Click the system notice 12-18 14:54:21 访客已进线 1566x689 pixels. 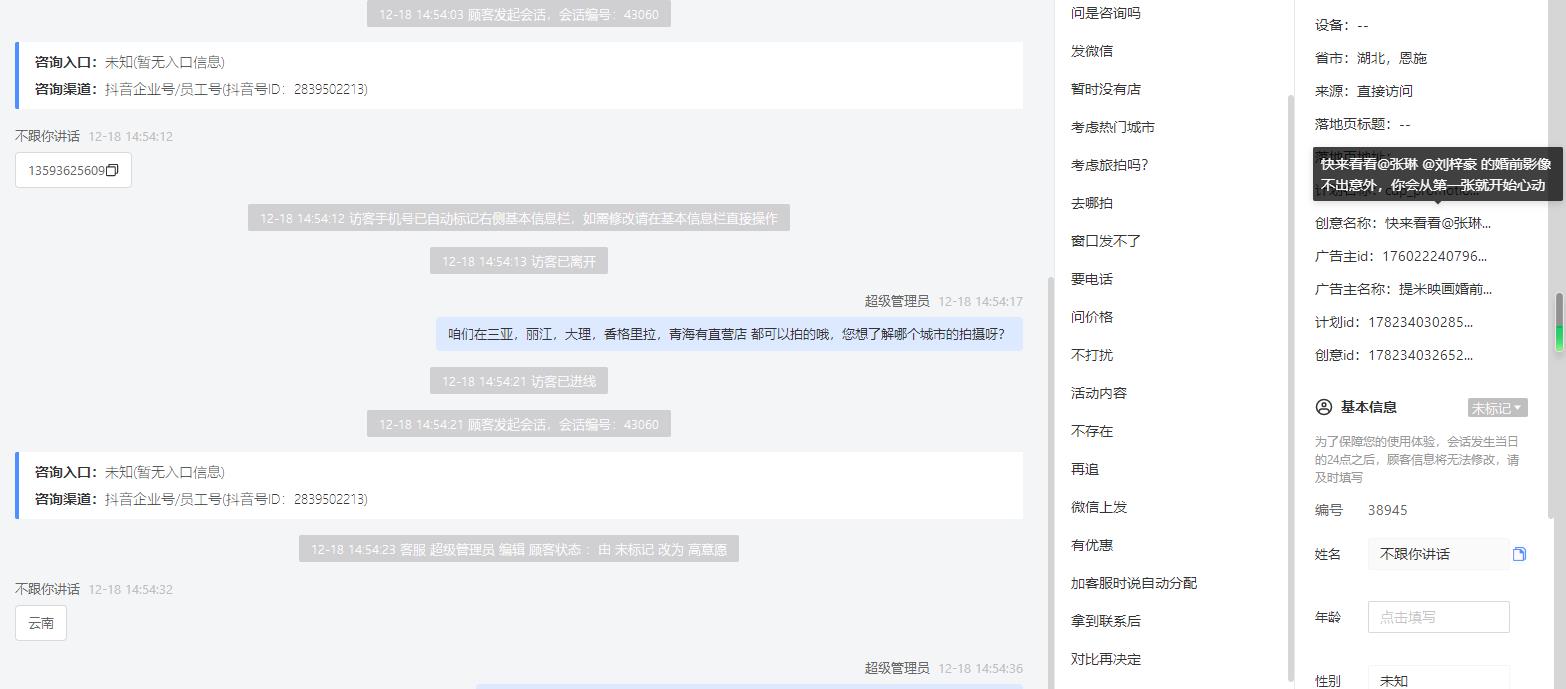[x=519, y=381]
